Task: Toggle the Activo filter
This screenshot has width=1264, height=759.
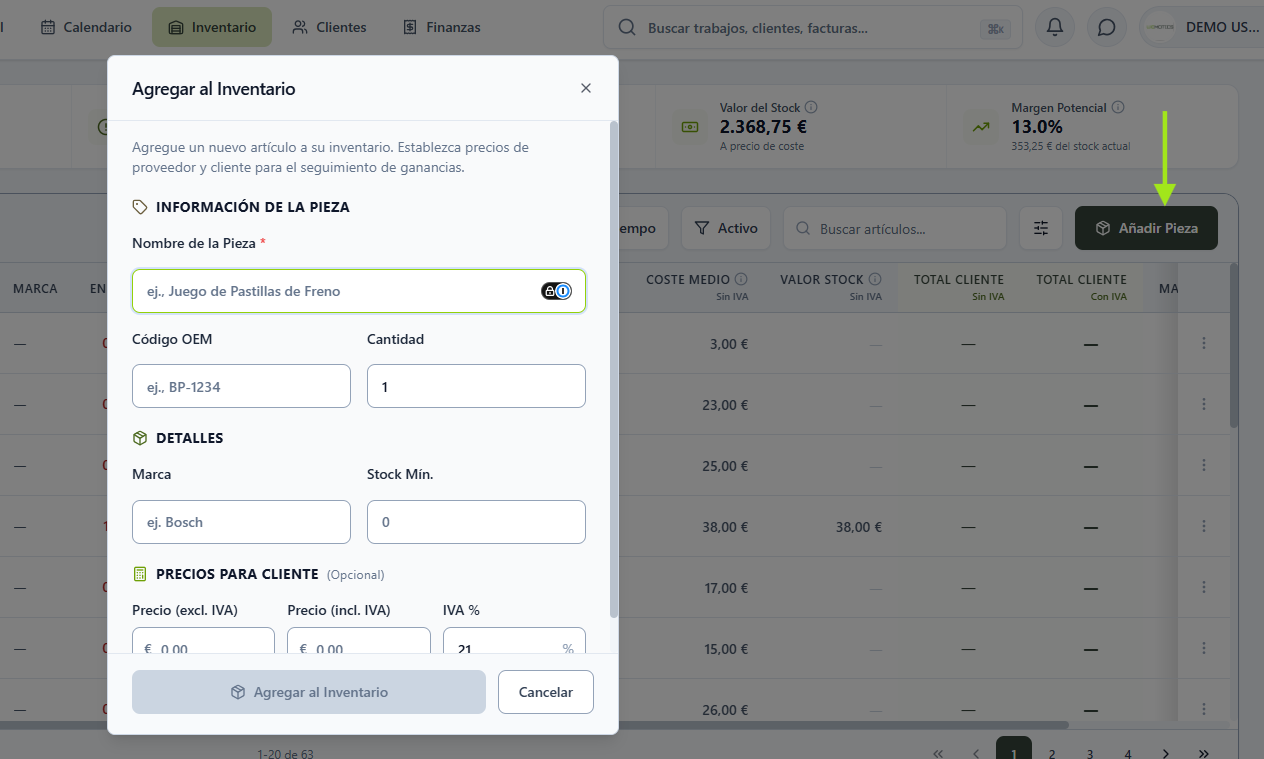Action: pos(726,228)
